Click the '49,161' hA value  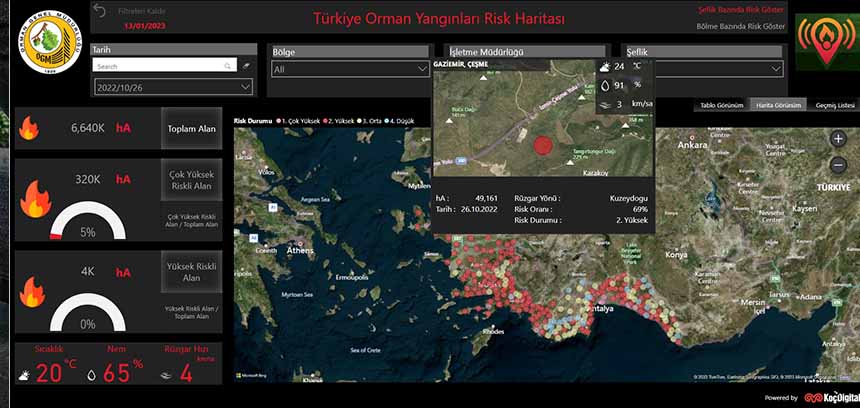pos(485,199)
